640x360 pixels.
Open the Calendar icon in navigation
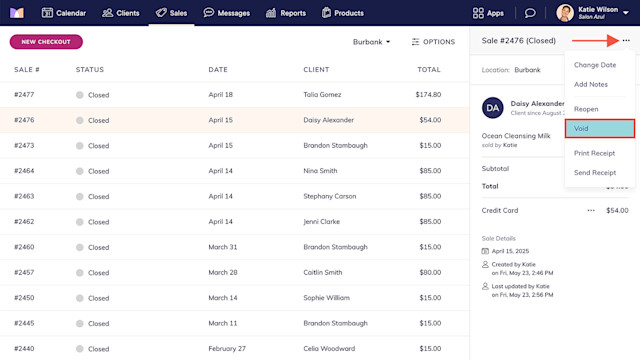coord(47,13)
